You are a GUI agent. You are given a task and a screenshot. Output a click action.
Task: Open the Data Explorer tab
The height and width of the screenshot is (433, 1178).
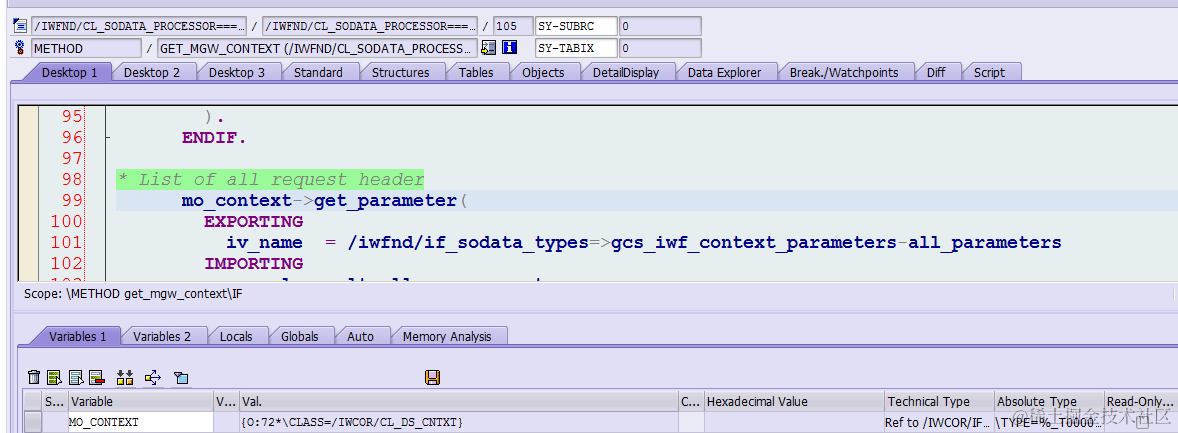point(724,72)
